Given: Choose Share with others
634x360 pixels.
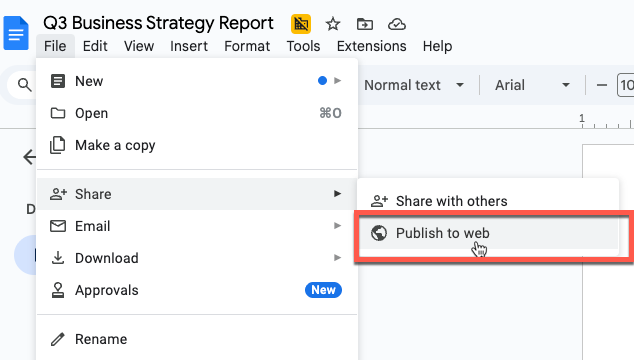Looking at the screenshot, I should click(488, 201).
